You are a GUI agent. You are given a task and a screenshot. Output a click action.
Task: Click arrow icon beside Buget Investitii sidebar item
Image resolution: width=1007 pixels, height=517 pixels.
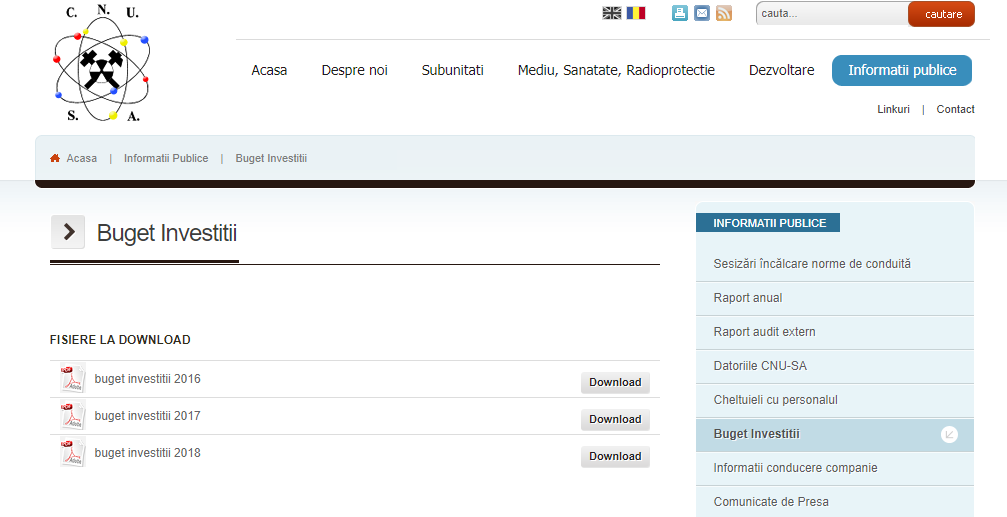click(949, 434)
